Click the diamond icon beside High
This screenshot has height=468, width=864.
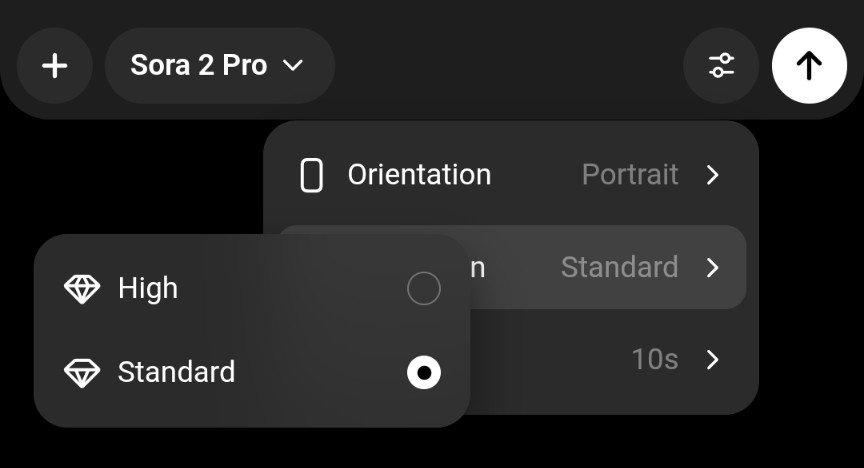[82, 289]
